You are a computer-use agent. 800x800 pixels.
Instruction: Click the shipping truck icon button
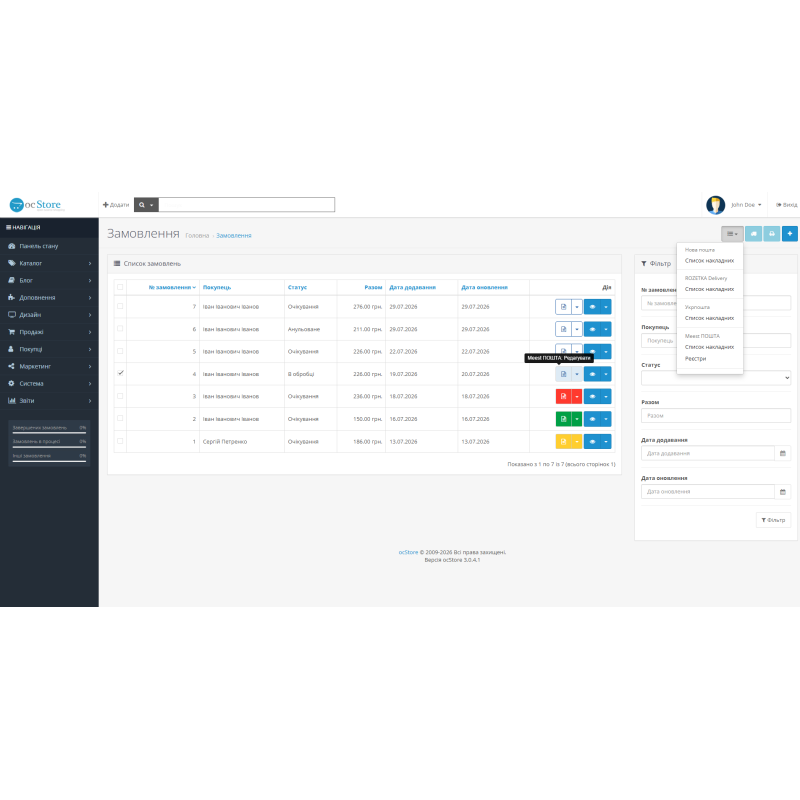[x=754, y=234]
